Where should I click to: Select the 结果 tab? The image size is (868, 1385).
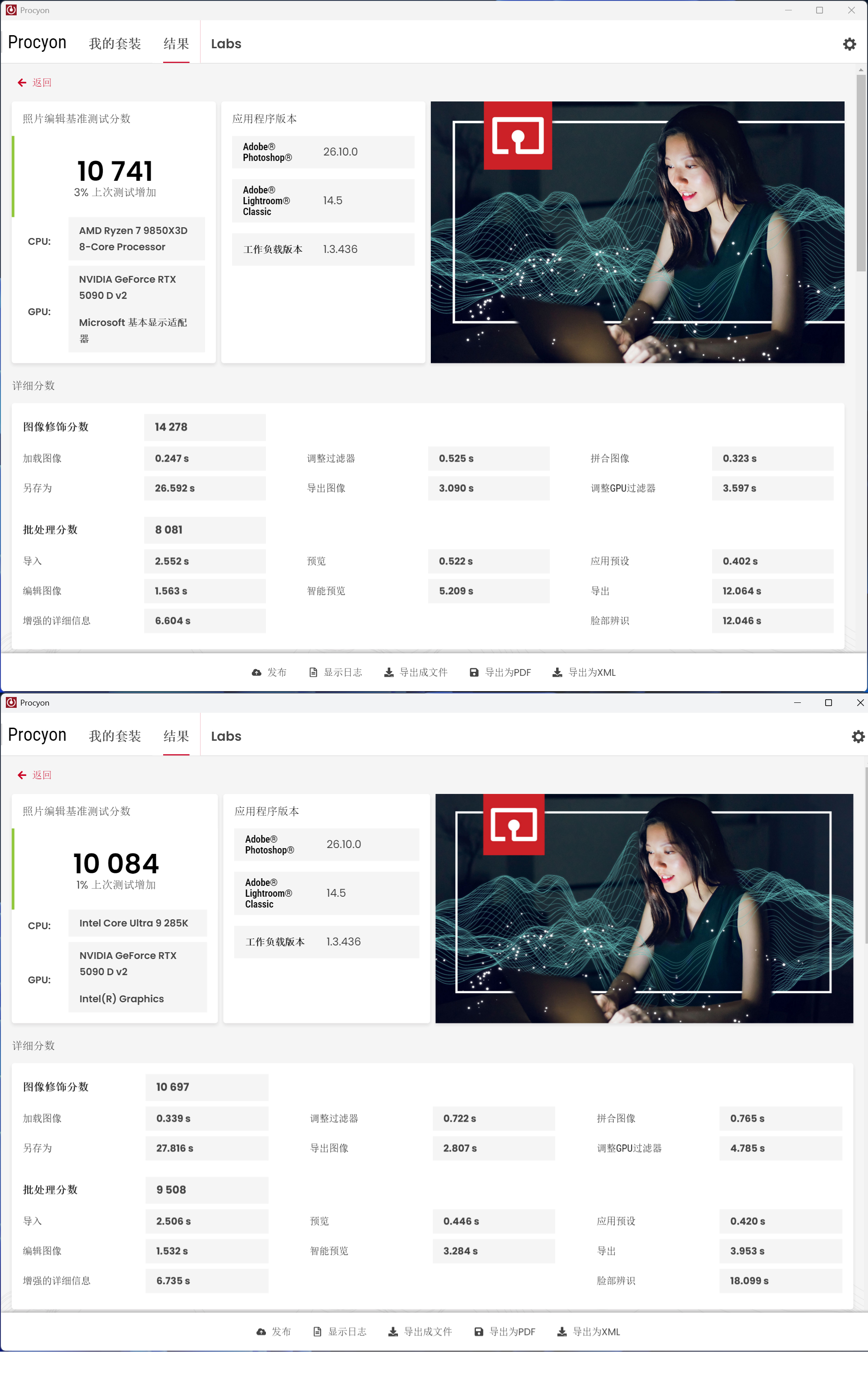click(176, 43)
